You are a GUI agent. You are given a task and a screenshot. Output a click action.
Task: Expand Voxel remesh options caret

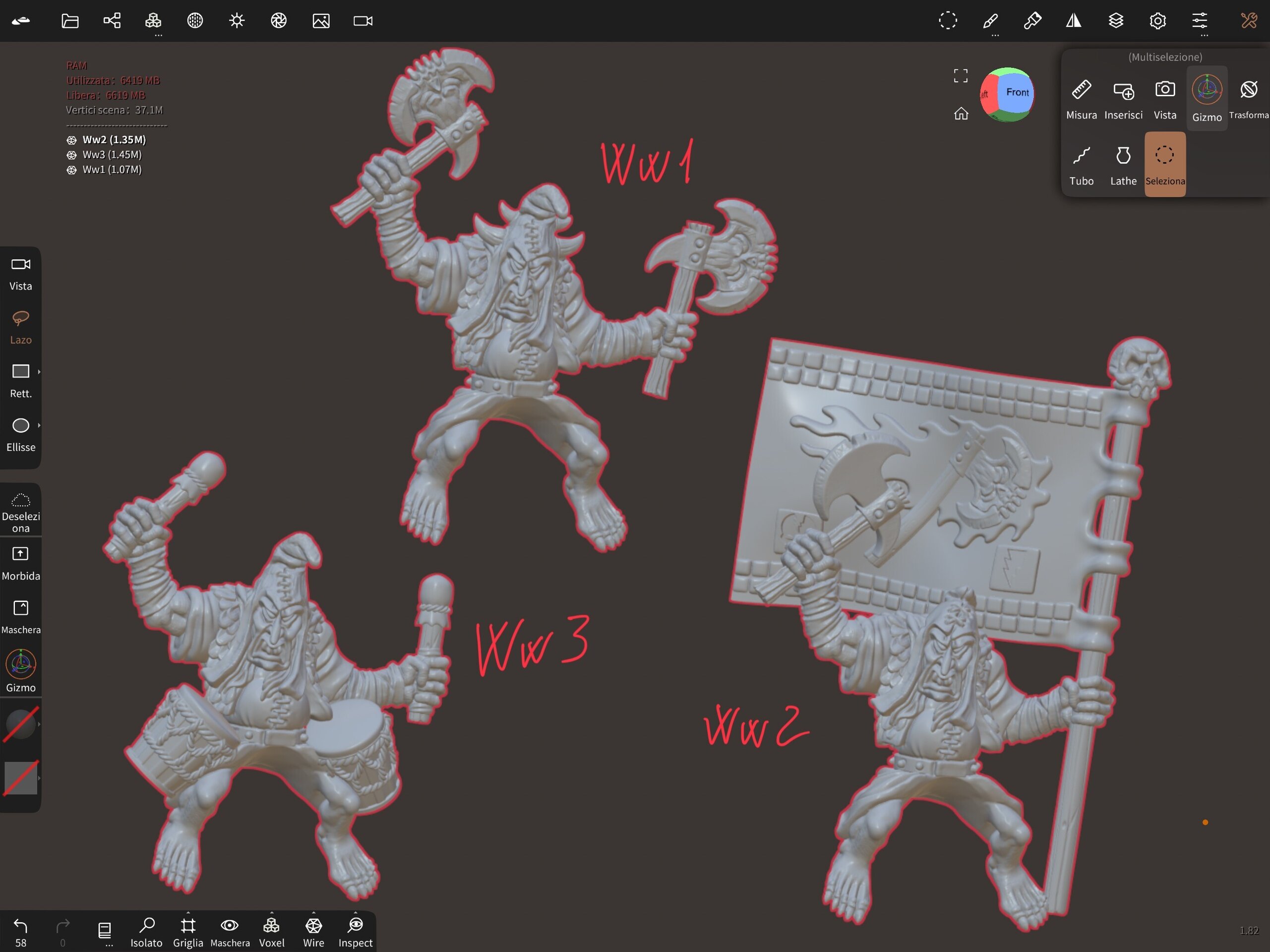click(272, 912)
